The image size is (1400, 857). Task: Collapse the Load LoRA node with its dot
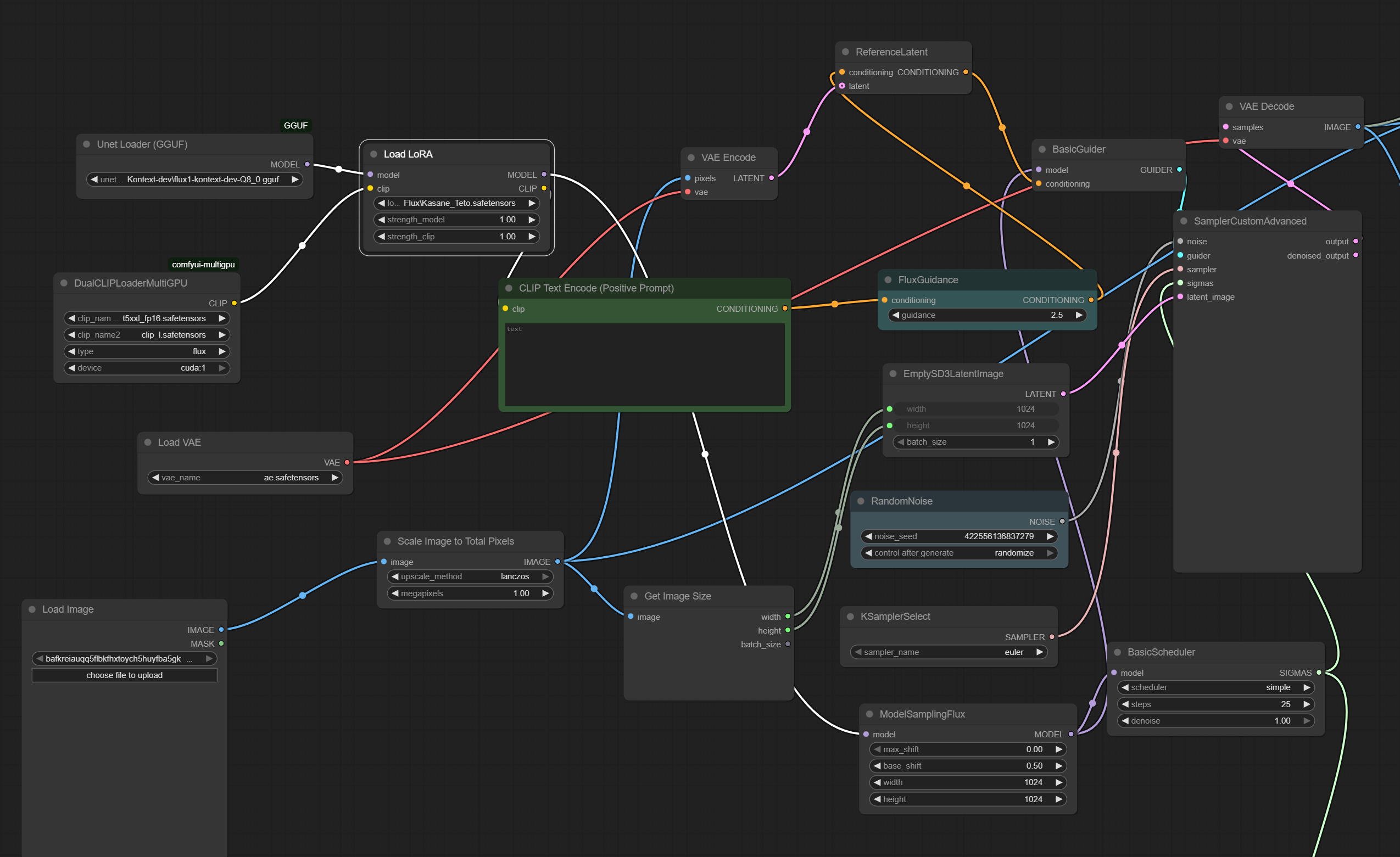pos(374,154)
